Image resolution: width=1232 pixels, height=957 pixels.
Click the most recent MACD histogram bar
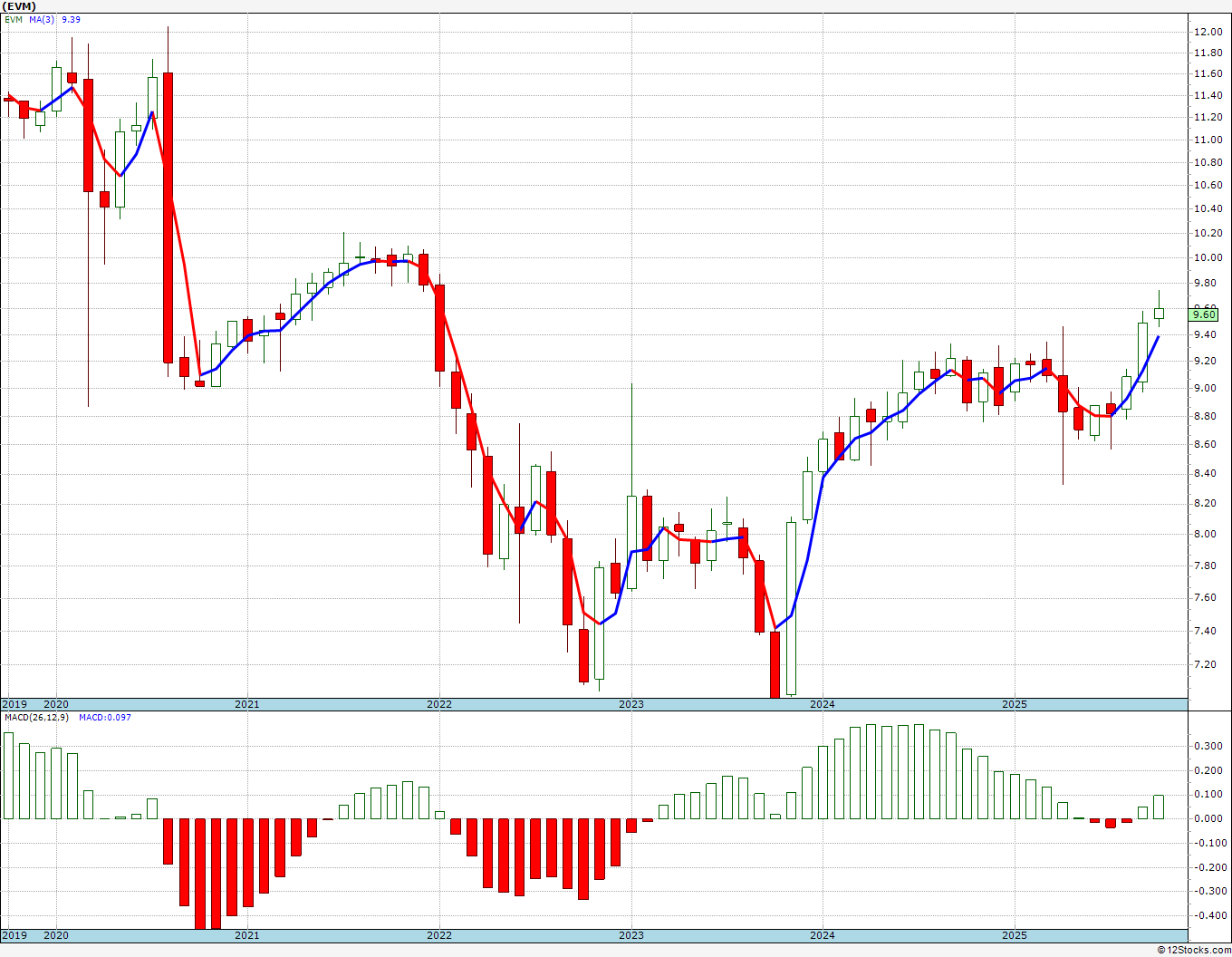pyautogui.click(x=1159, y=807)
